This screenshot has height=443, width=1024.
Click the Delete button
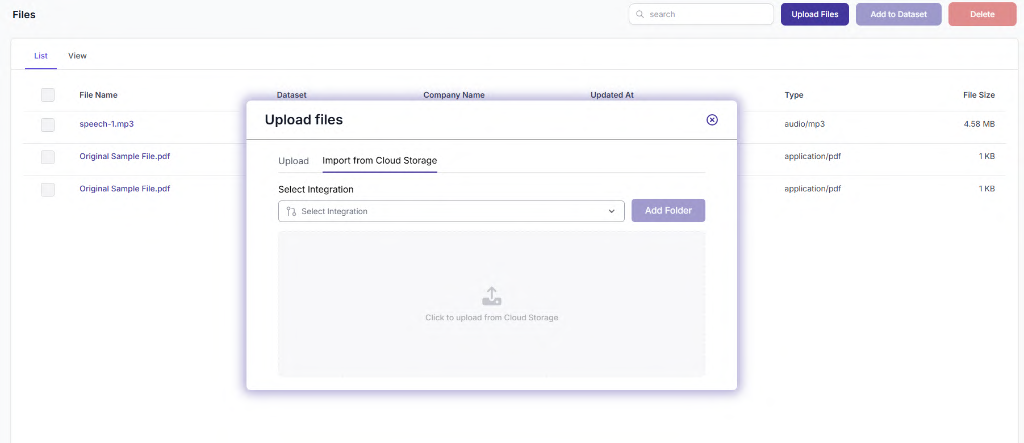point(982,14)
